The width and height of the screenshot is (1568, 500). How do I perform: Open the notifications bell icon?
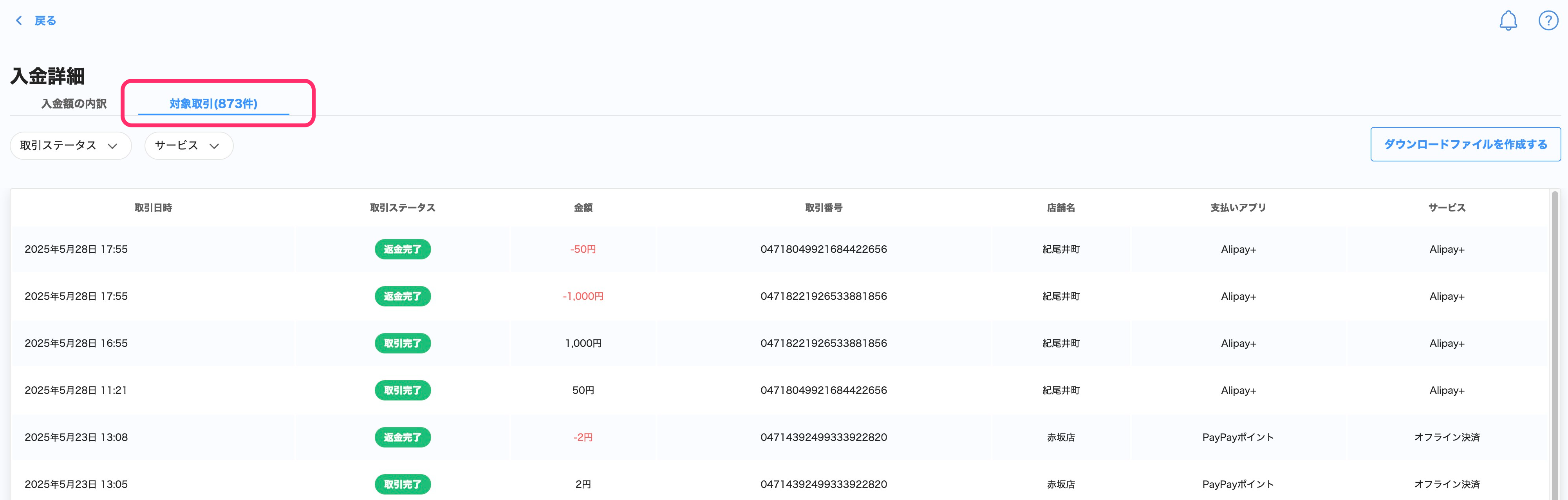click(x=1508, y=21)
